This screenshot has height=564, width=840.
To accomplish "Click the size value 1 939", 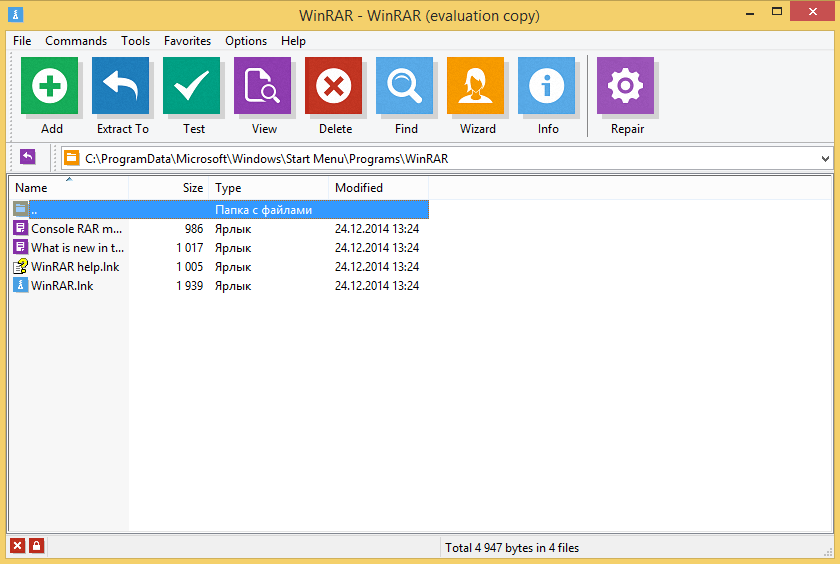I will point(190,285).
